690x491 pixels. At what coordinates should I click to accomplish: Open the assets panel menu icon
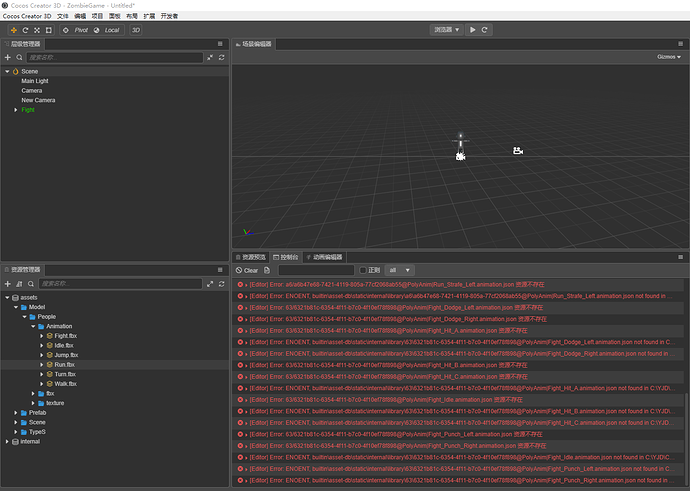(x=220, y=270)
